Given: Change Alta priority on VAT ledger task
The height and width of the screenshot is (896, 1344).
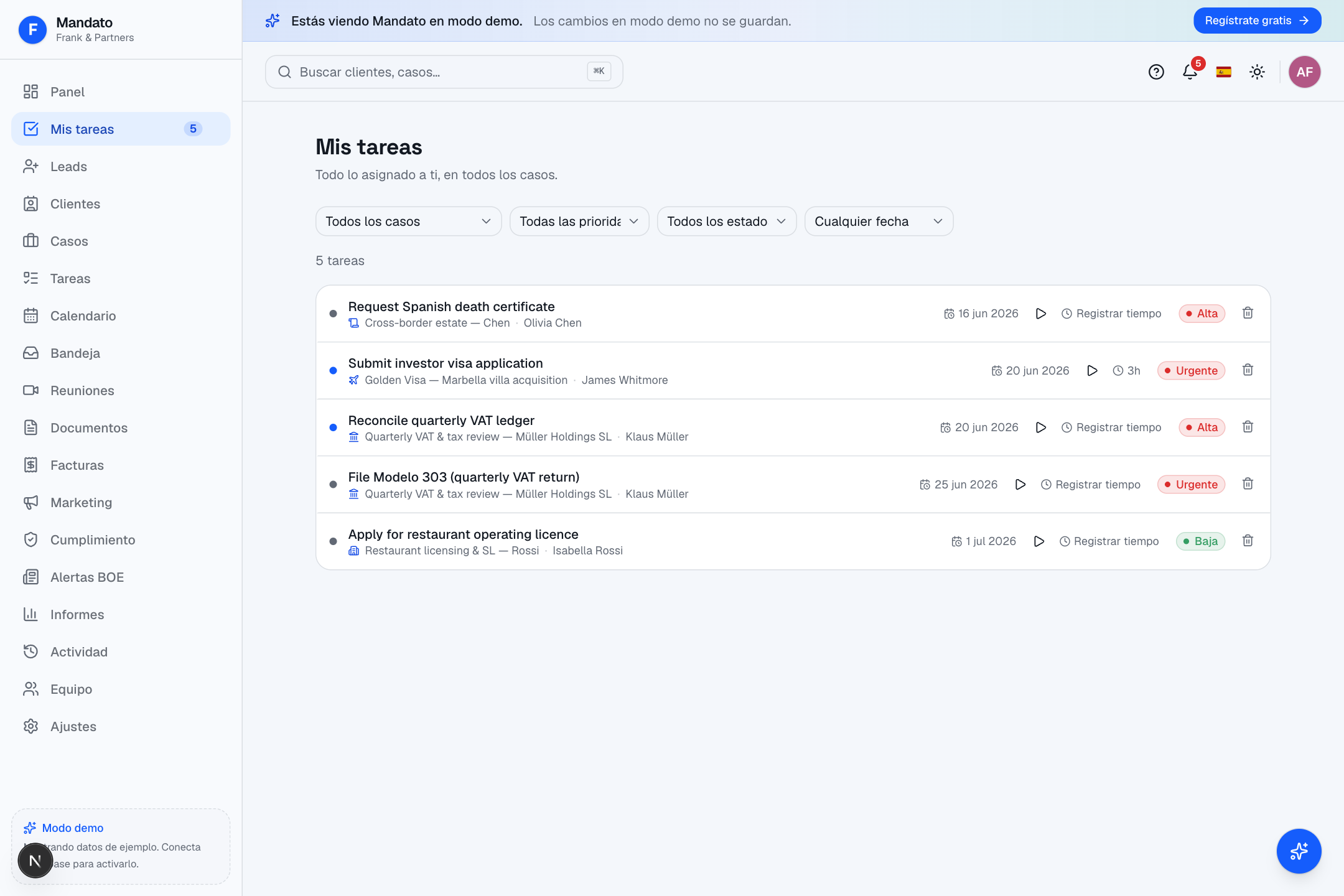Looking at the screenshot, I should [1202, 427].
